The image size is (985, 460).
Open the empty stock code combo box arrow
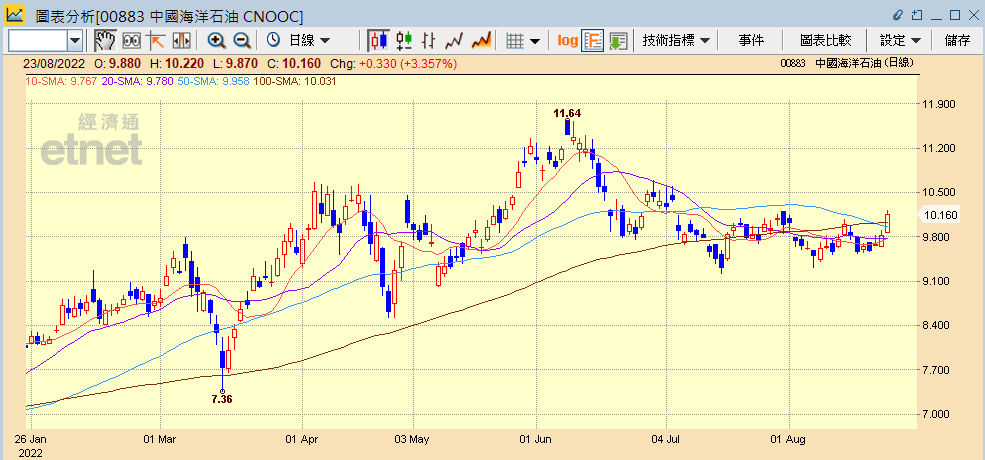point(75,41)
